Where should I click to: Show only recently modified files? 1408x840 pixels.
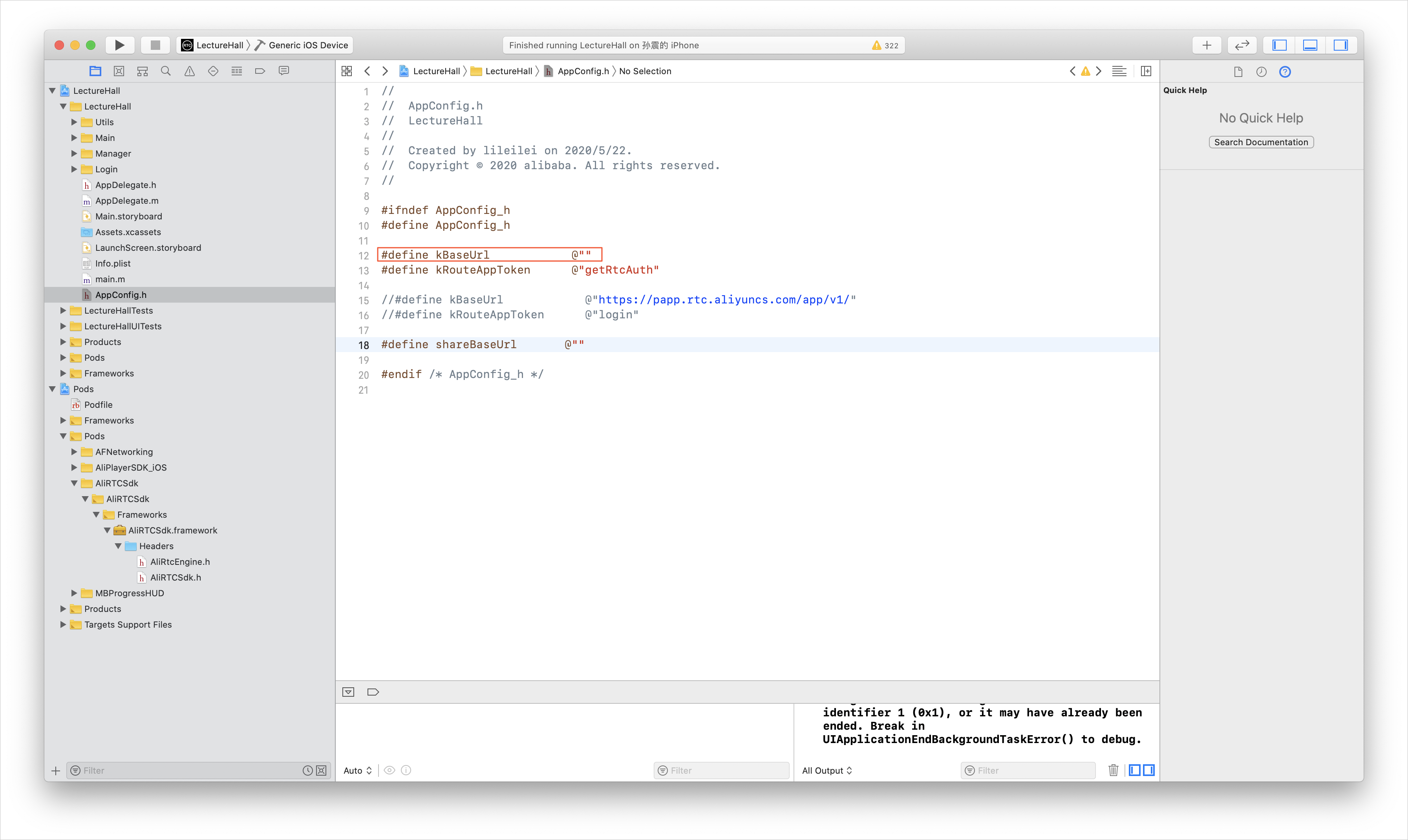tap(307, 771)
